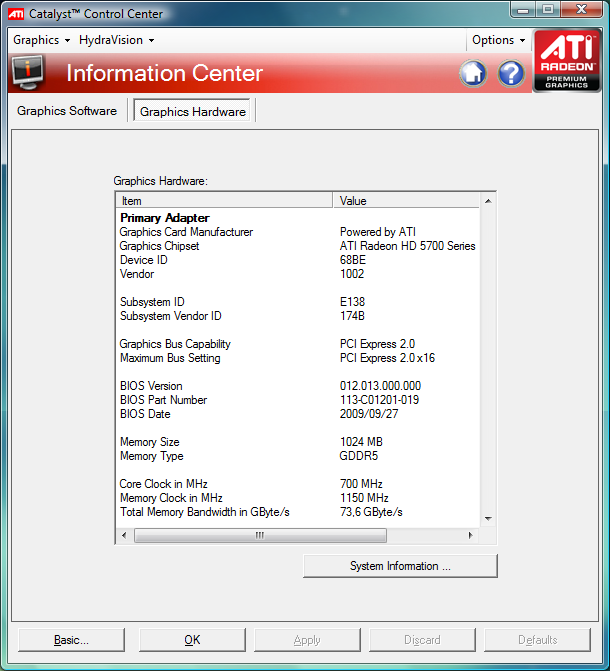The image size is (610, 671).
Task: Click the list's scroll down arrow
Action: point(488,519)
